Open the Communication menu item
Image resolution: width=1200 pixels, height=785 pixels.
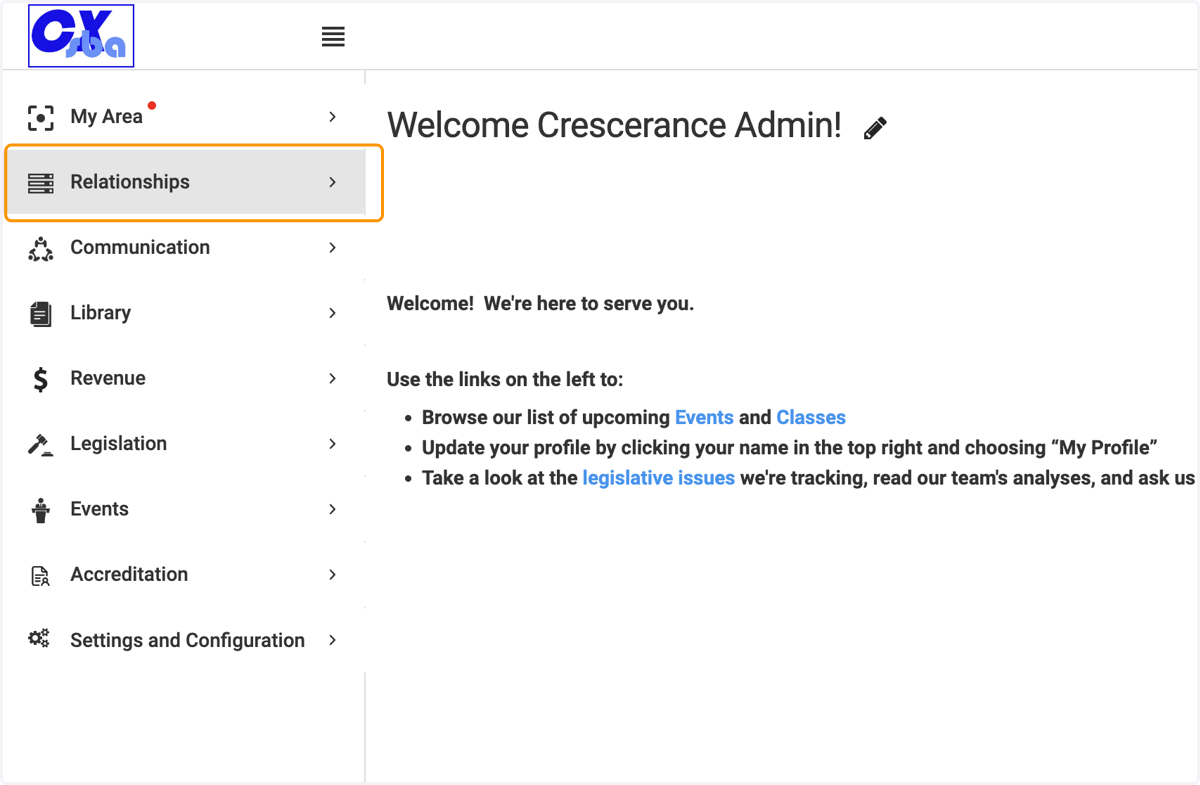[185, 247]
